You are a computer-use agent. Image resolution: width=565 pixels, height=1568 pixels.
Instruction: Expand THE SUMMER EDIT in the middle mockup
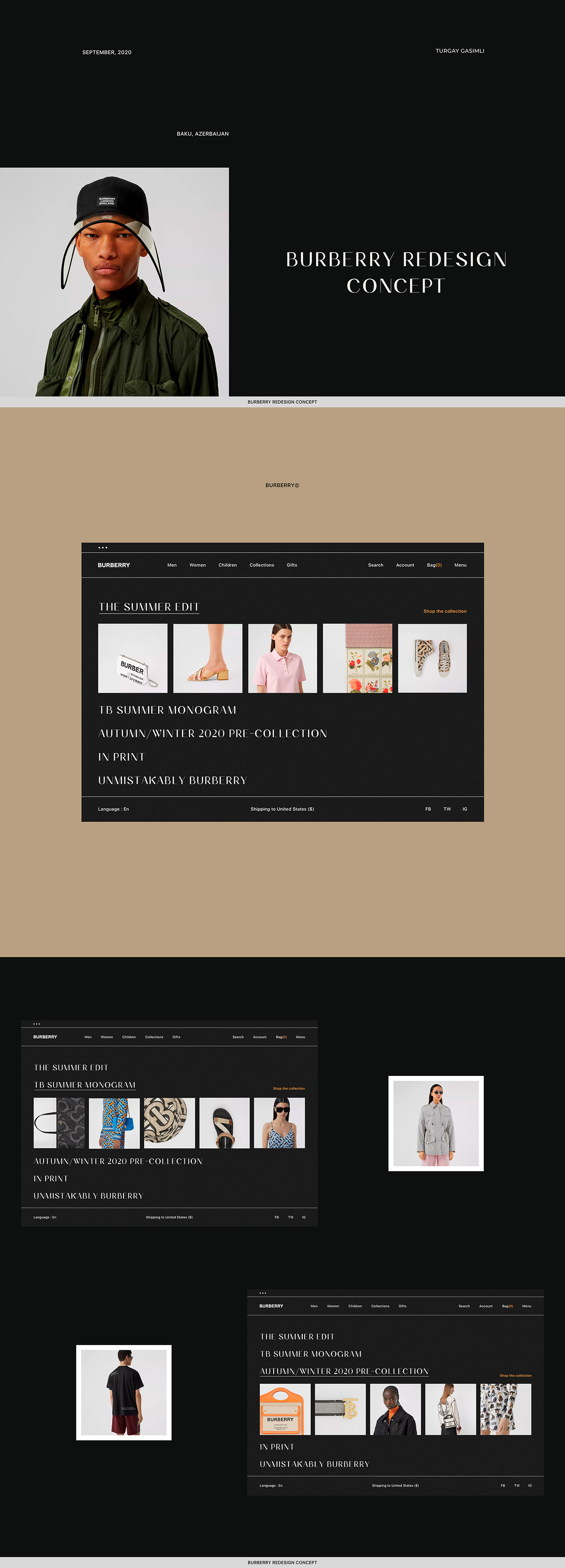coord(71,1068)
